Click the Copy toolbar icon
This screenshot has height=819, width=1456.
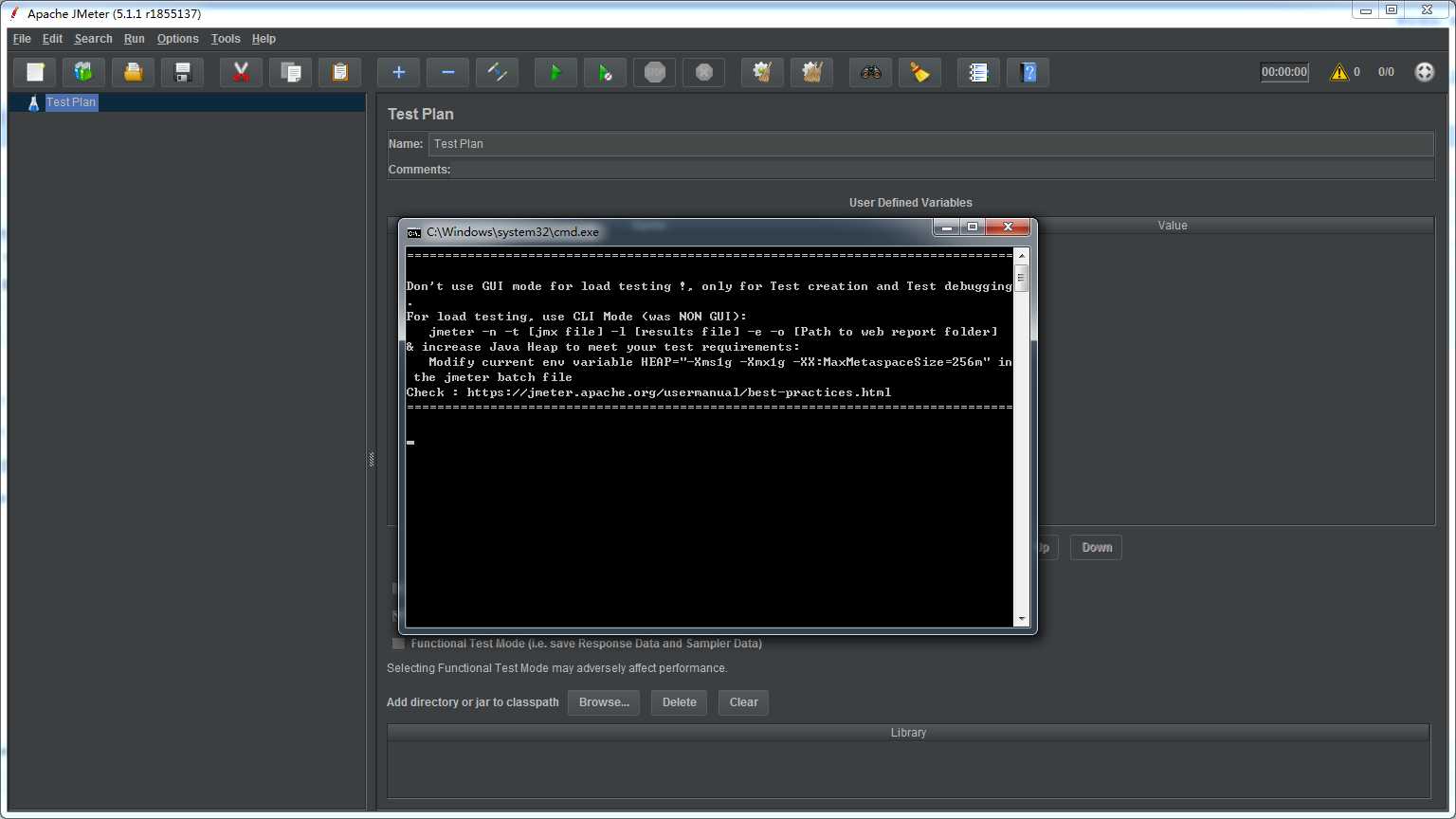point(291,72)
